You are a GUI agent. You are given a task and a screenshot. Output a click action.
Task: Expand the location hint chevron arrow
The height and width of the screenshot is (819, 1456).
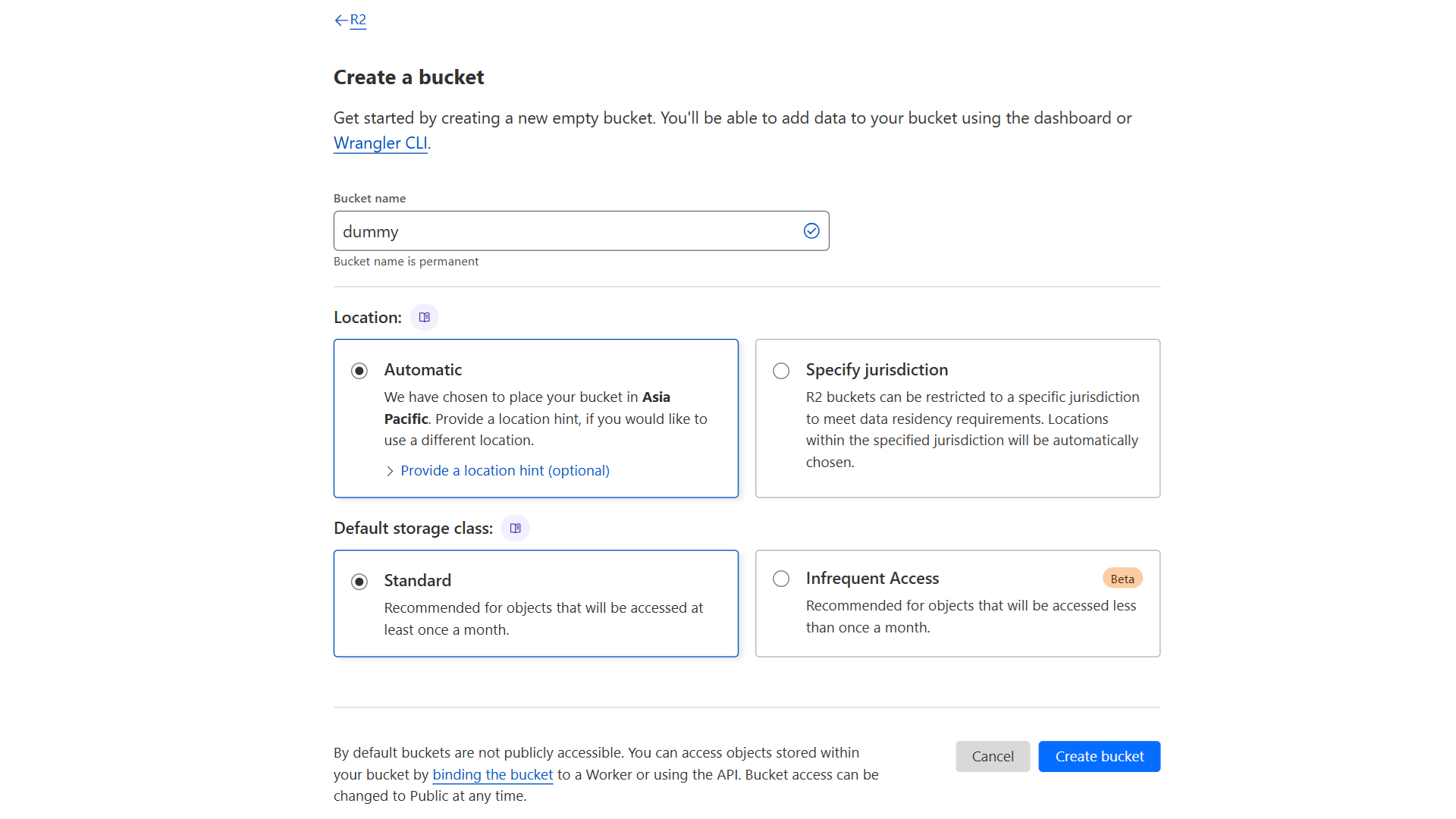point(390,471)
